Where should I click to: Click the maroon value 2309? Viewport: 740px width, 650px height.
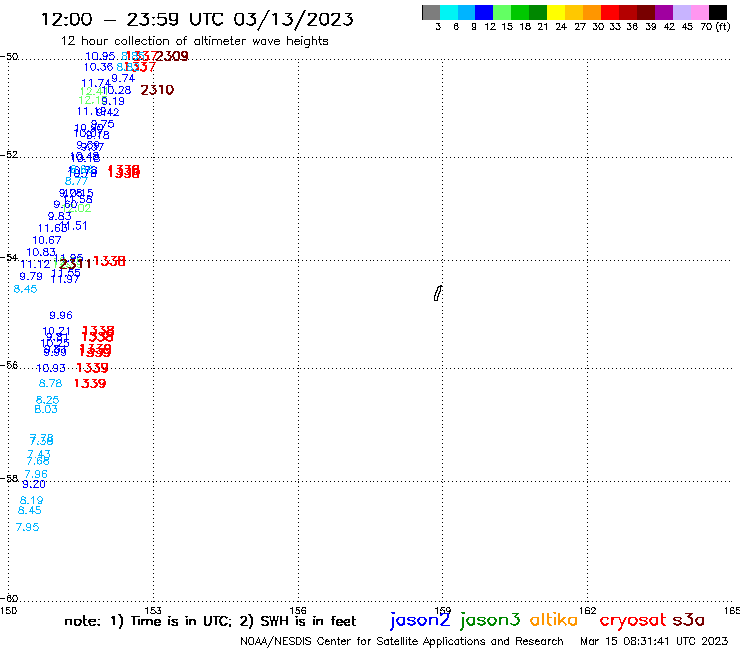click(x=172, y=56)
